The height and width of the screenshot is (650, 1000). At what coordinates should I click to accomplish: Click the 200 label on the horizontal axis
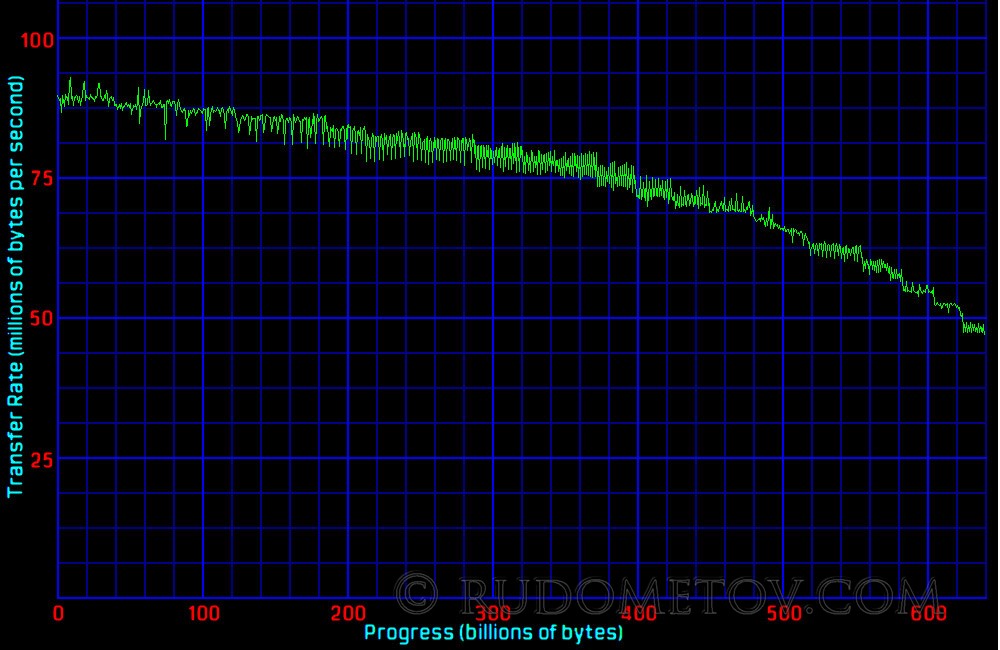pos(348,612)
